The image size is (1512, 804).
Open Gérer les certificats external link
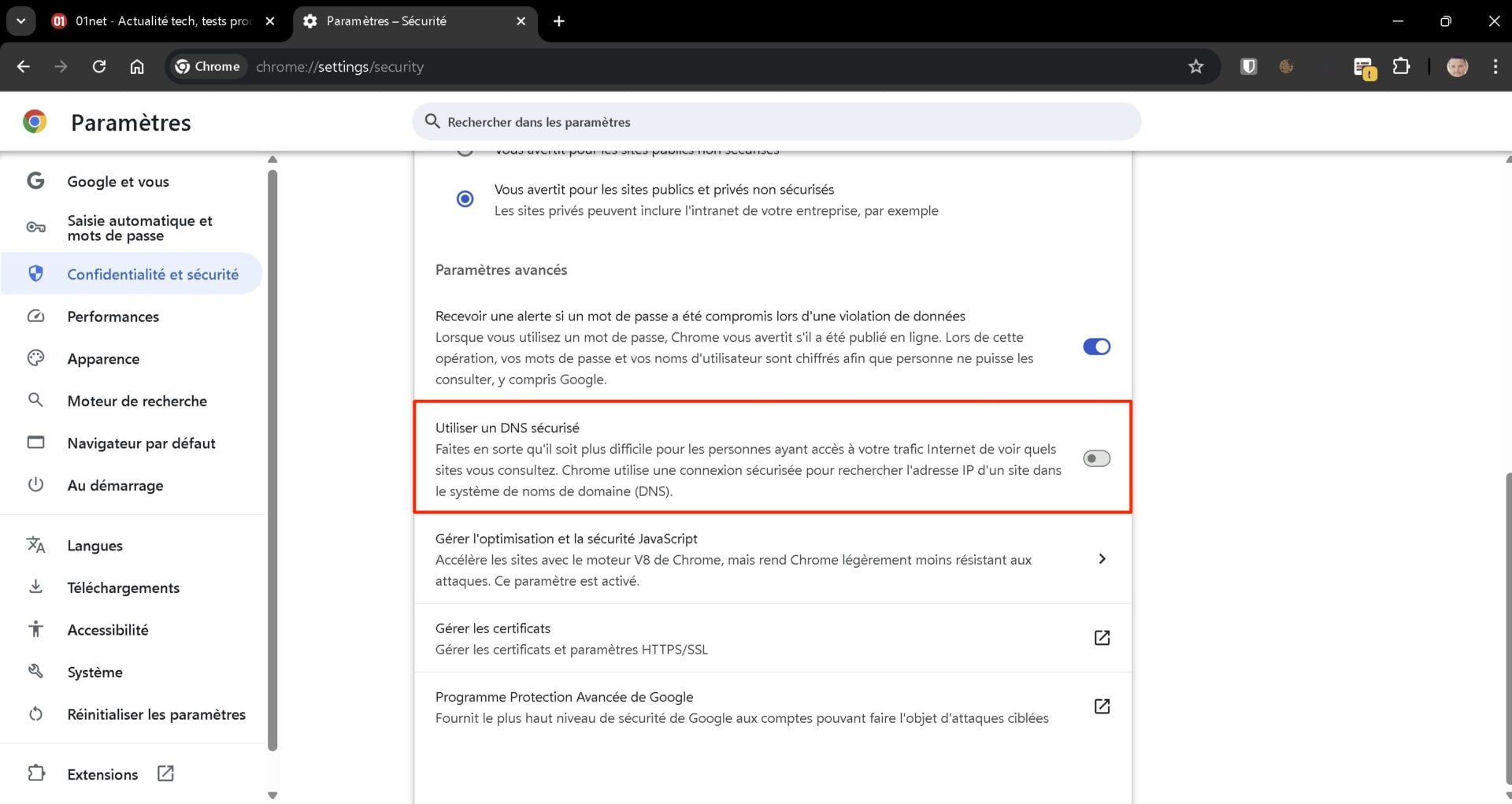click(1102, 638)
